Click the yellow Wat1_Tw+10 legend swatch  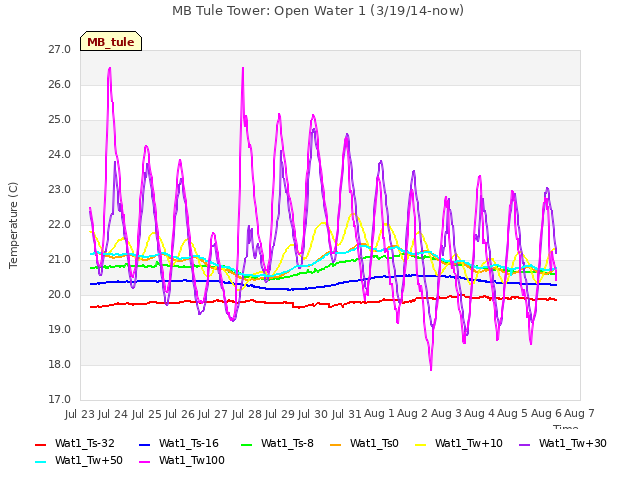(420, 444)
